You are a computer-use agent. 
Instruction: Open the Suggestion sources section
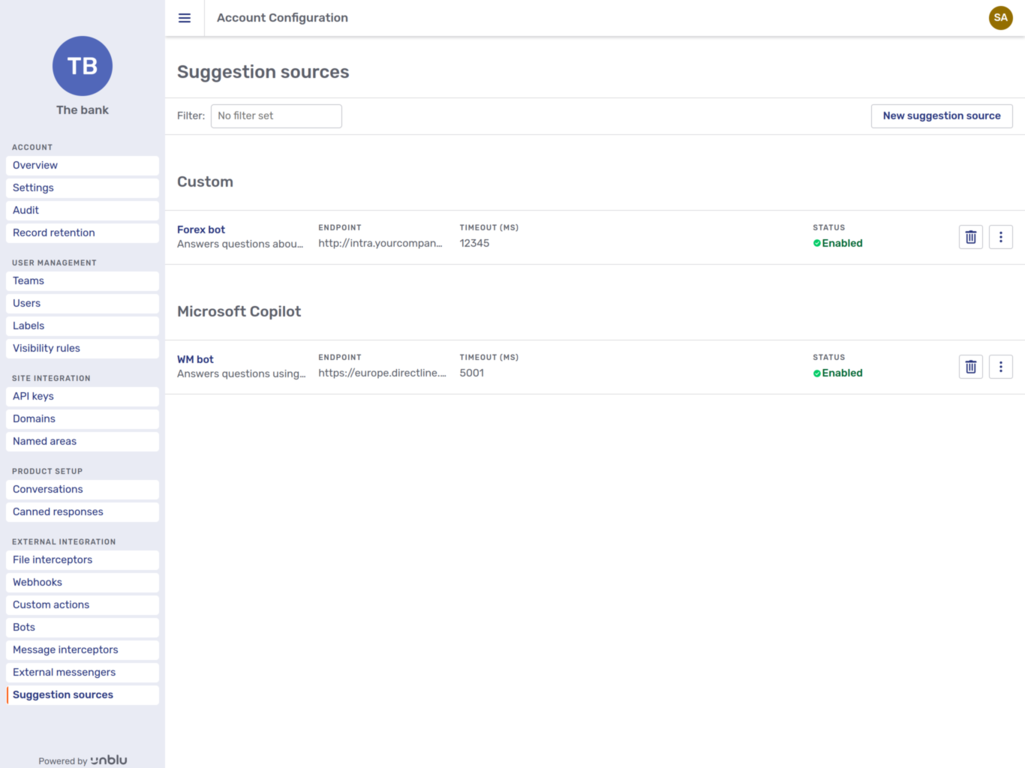point(60,694)
